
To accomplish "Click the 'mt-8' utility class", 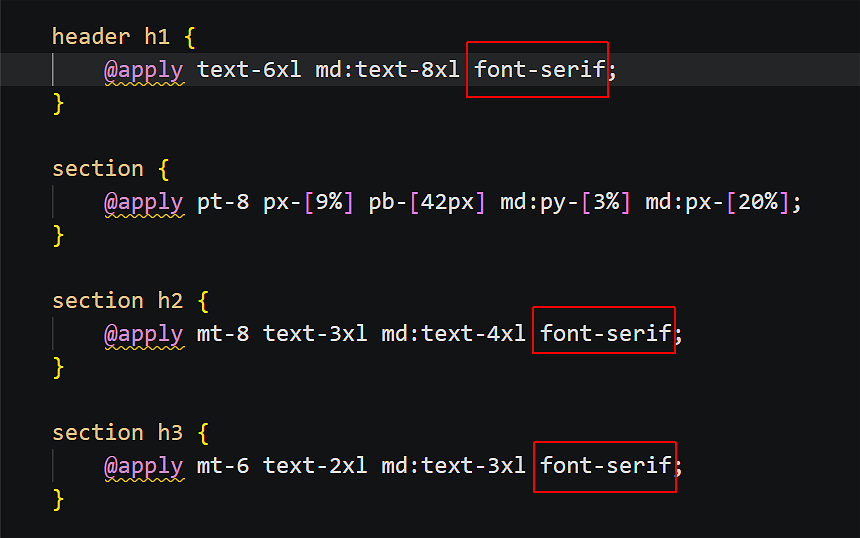I will (x=223, y=334).
